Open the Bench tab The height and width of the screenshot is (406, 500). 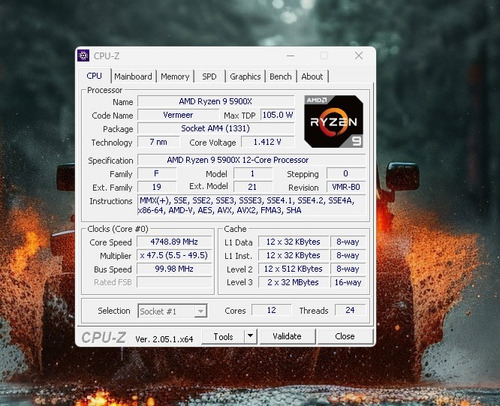(x=280, y=77)
